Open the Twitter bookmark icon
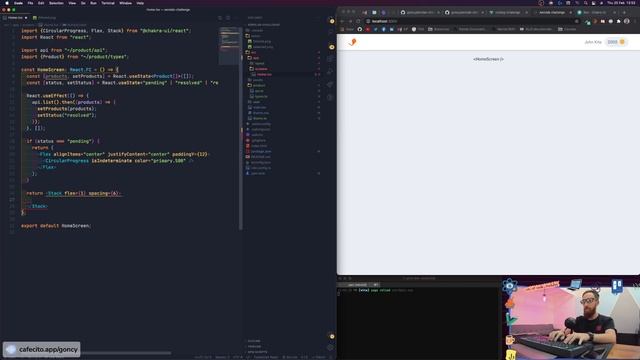Image resolution: width=640 pixels, height=360 pixels. pyautogui.click(x=376, y=29)
